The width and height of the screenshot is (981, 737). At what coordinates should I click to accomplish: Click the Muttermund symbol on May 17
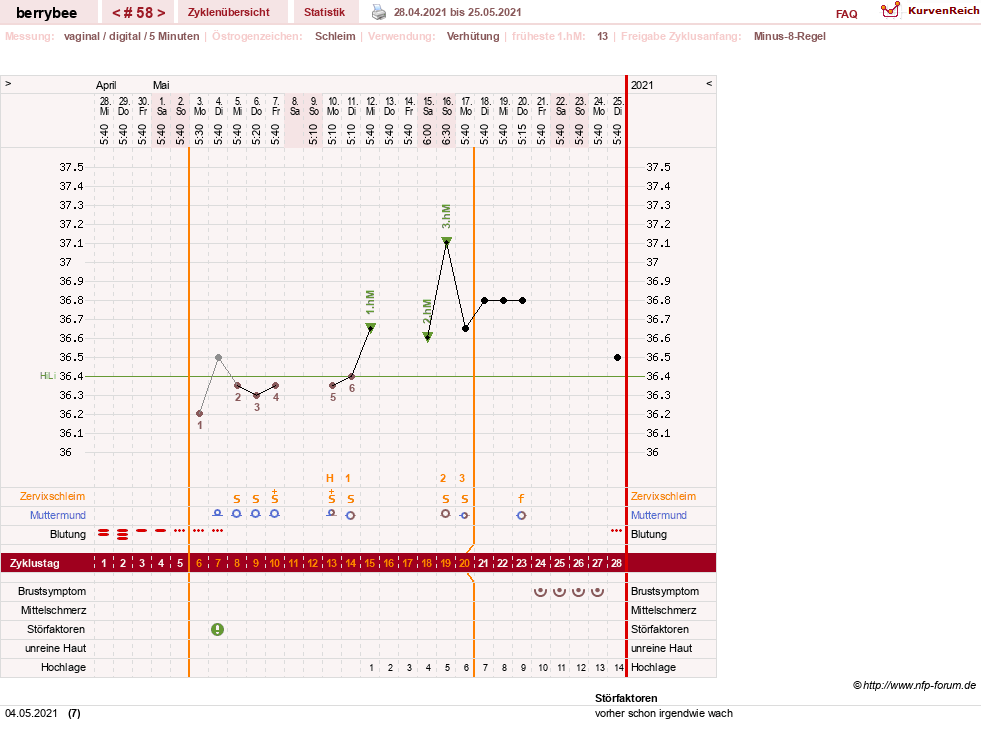click(x=464, y=516)
